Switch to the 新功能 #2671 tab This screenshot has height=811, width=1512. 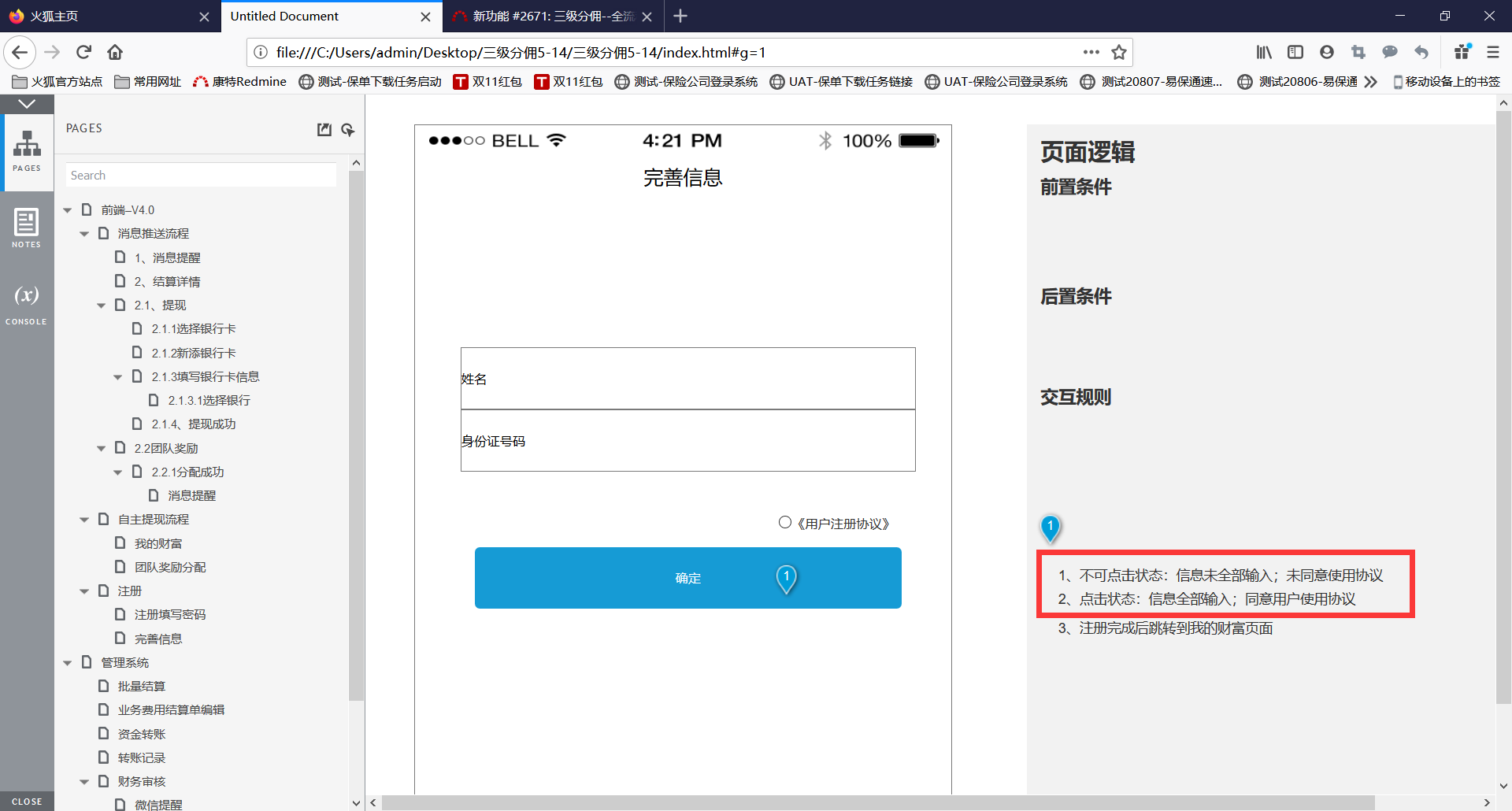tap(553, 17)
